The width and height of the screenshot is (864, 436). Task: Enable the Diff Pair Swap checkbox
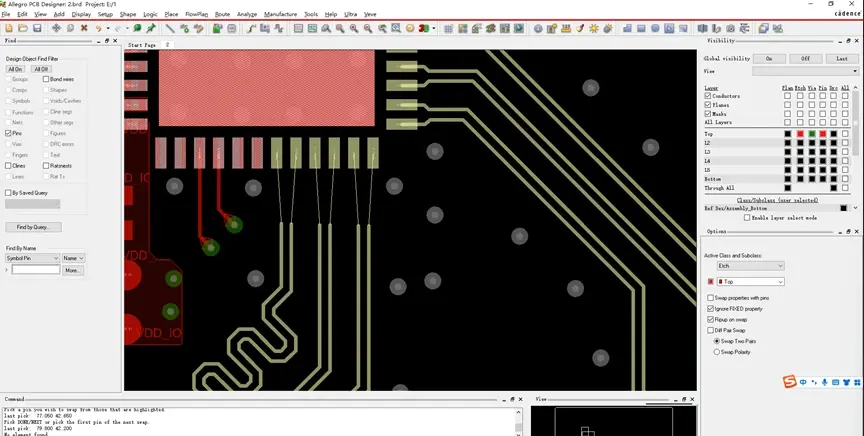coord(710,330)
